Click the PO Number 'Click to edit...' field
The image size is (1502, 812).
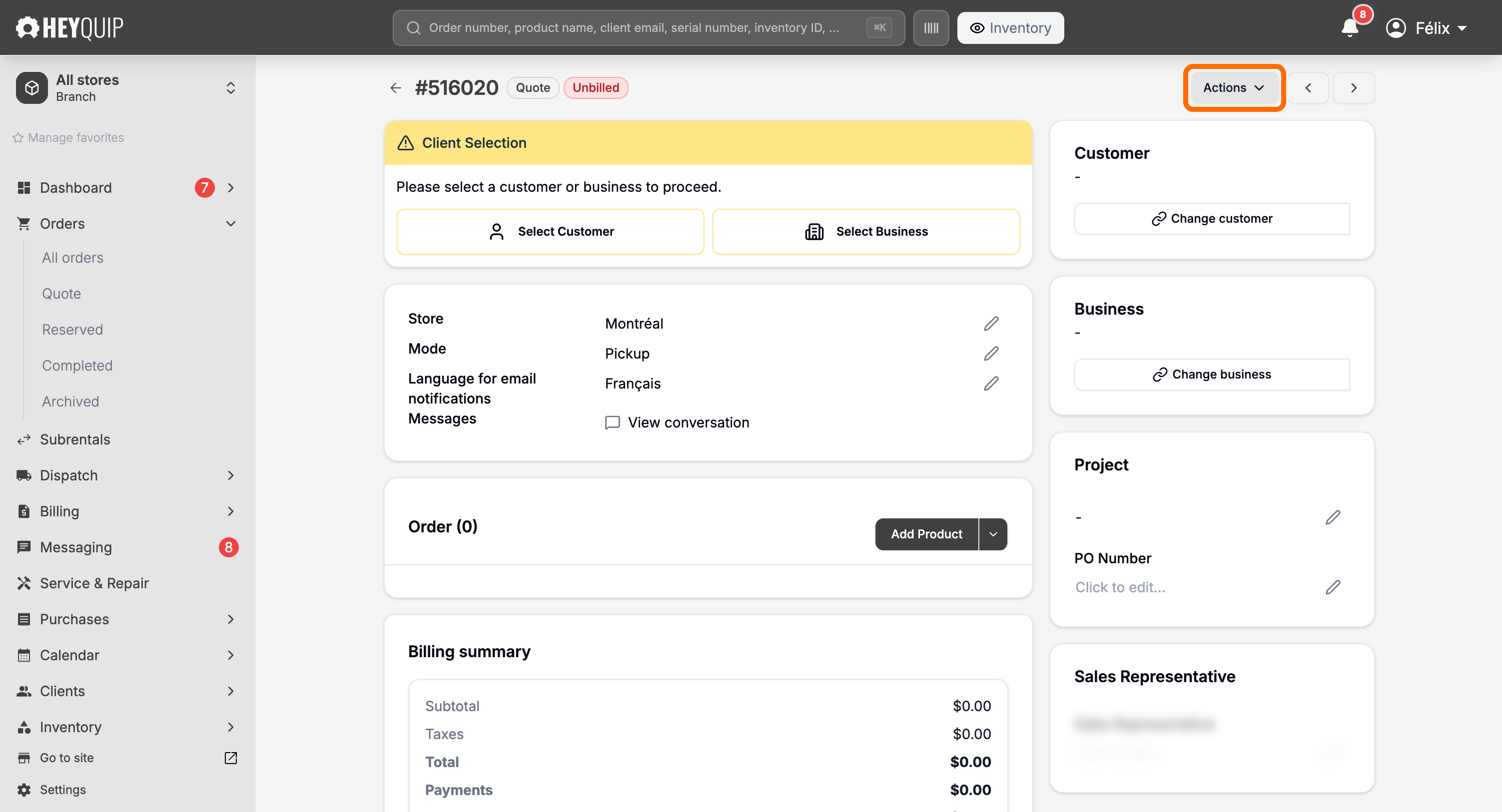1120,588
